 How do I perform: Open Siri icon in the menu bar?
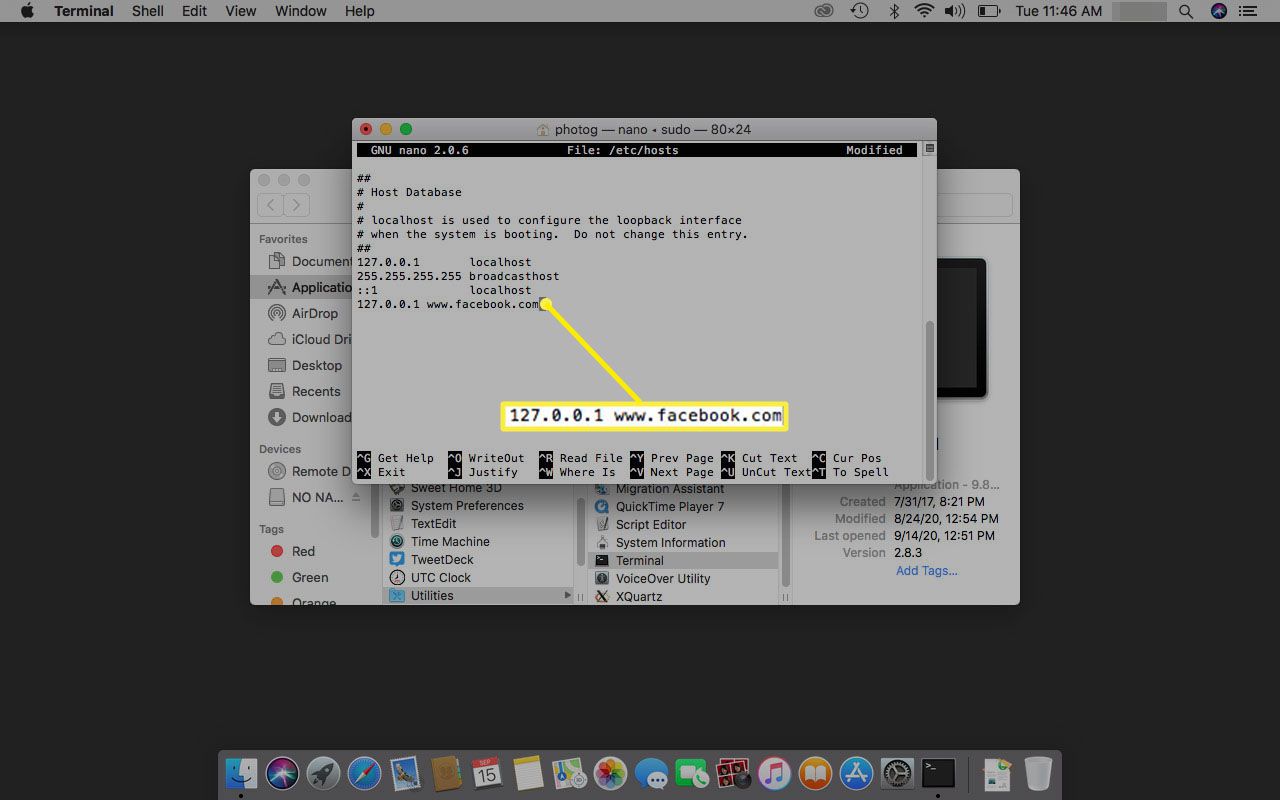(1219, 11)
